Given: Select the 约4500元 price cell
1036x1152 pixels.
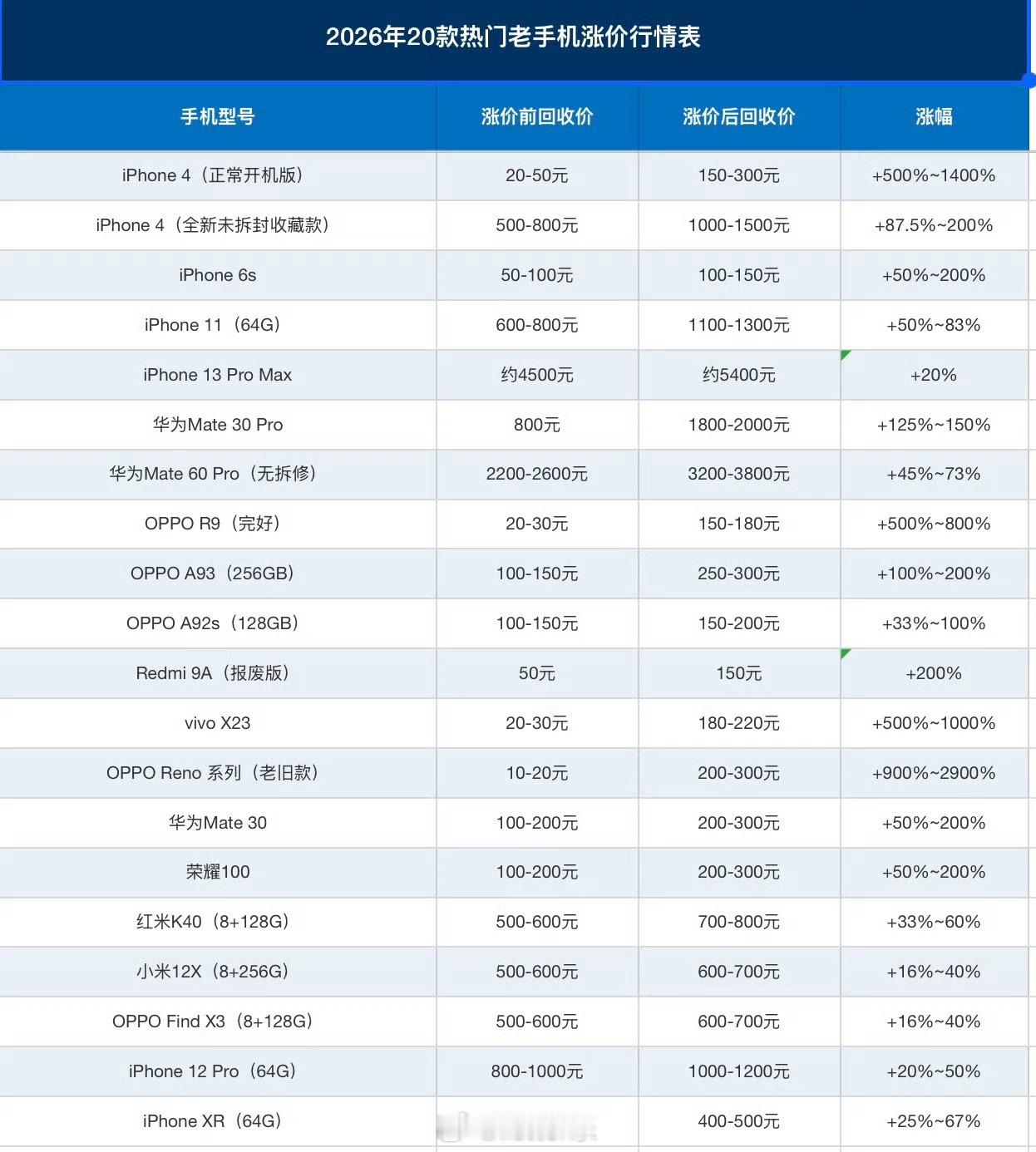Looking at the screenshot, I should click(x=537, y=375).
